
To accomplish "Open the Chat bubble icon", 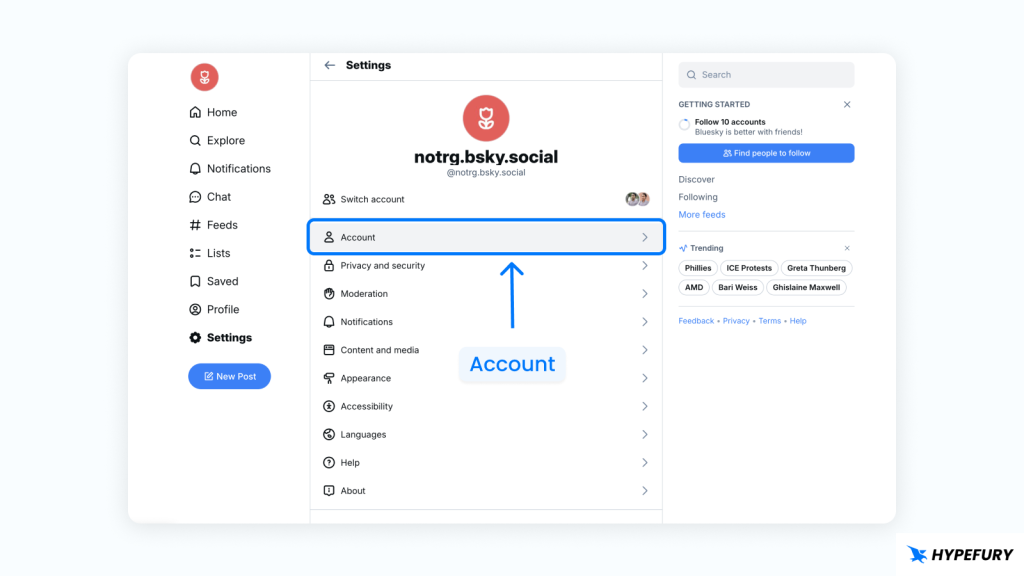I will click(196, 197).
